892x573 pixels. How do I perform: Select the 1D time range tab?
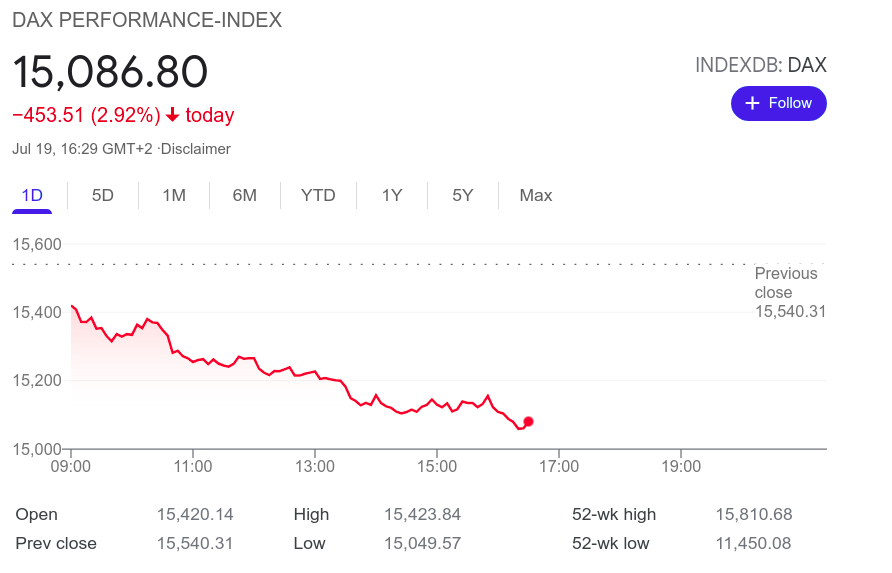click(32, 195)
